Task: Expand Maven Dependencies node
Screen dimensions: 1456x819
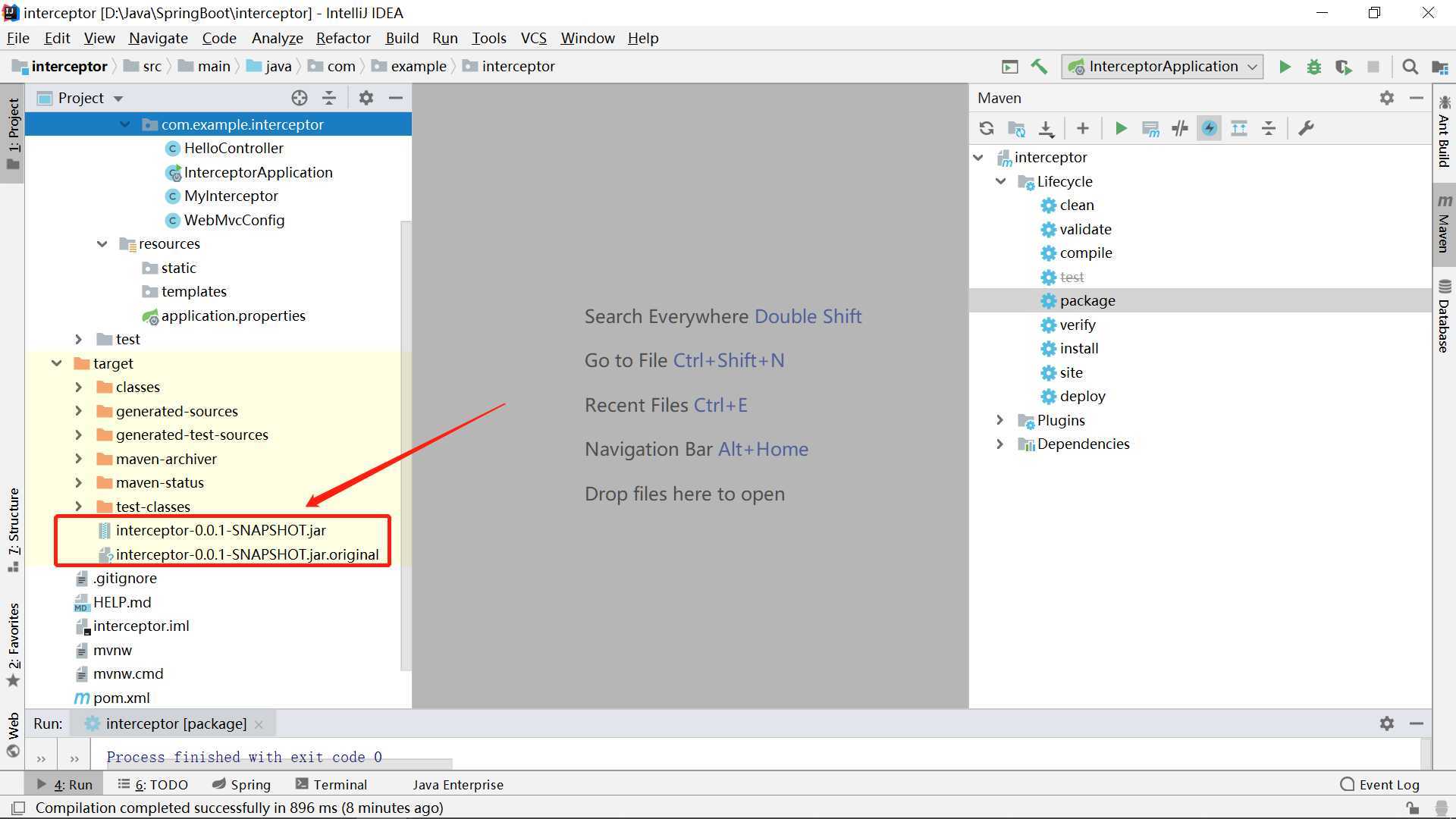Action: point(1000,444)
